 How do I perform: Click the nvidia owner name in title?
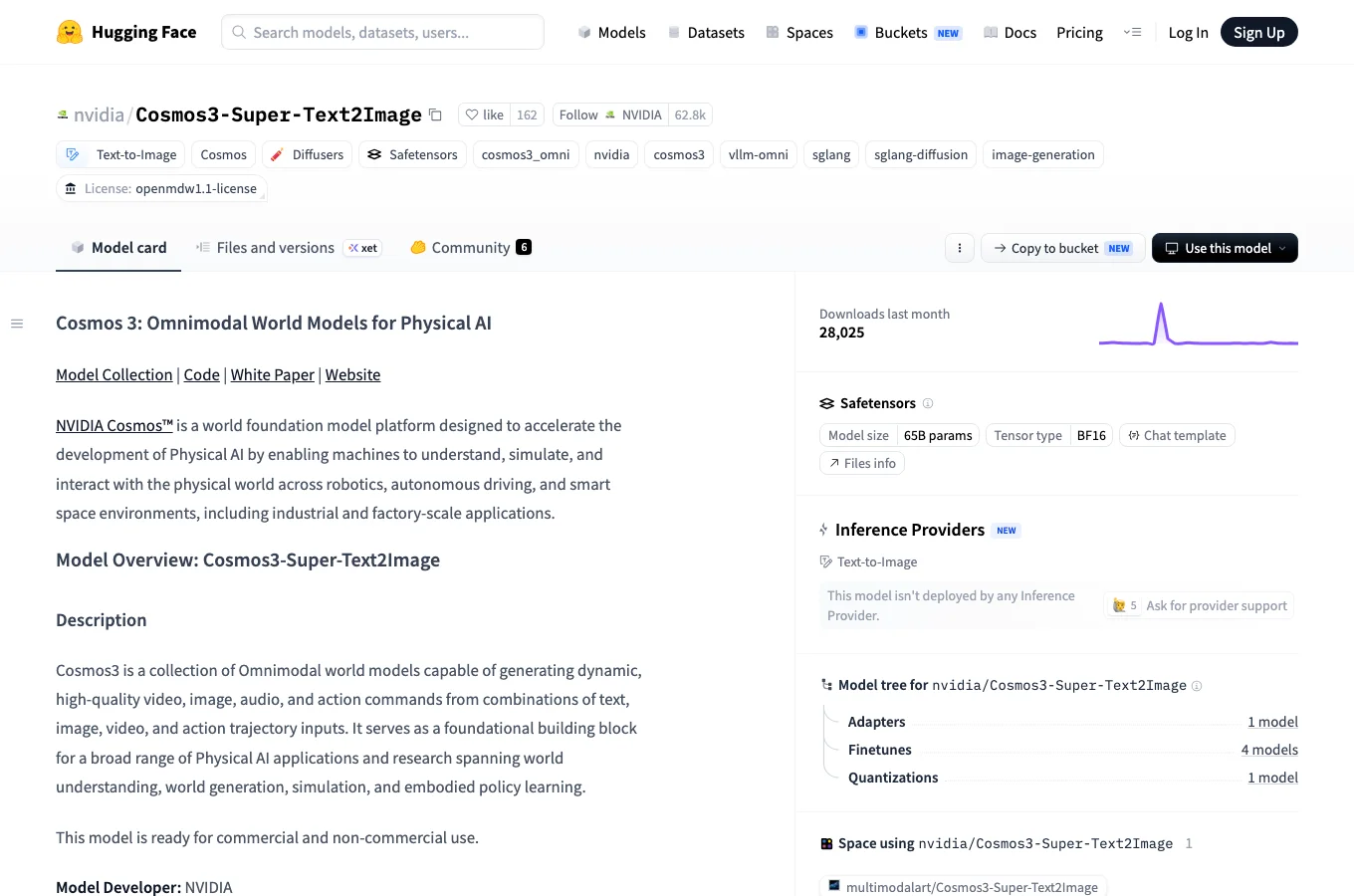tap(99, 114)
